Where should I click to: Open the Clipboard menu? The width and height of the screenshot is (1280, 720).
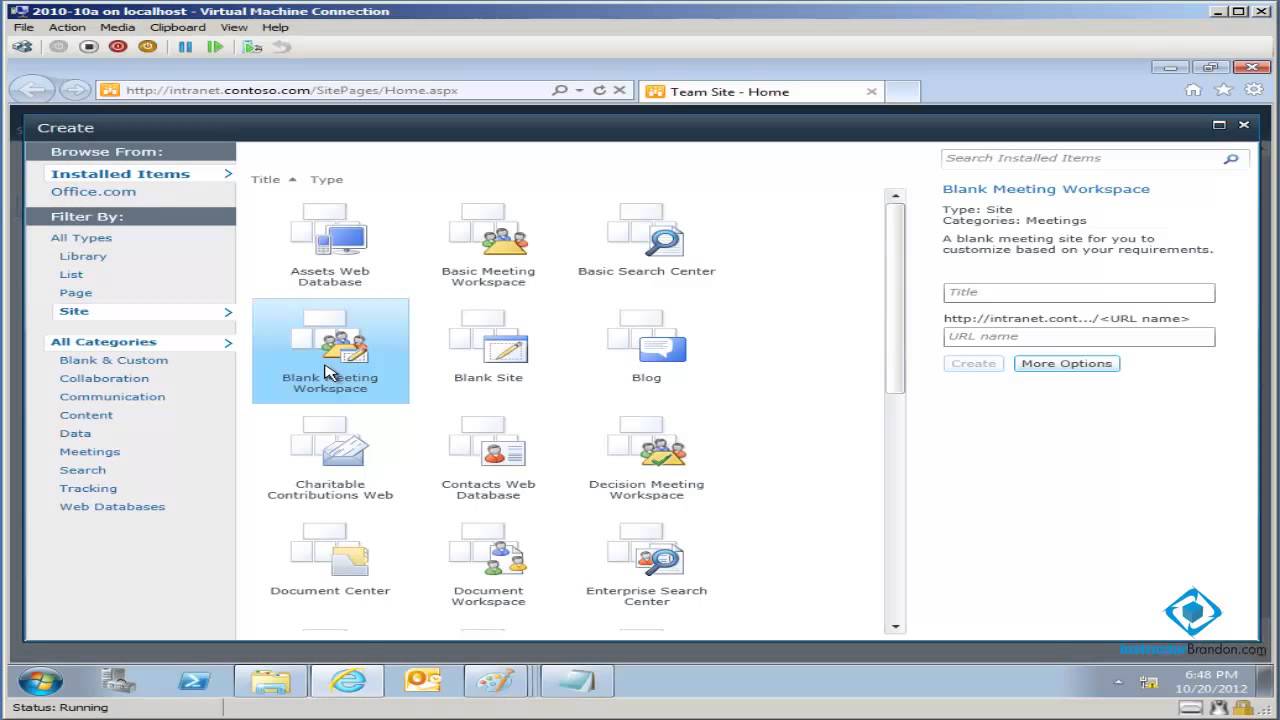click(x=178, y=27)
